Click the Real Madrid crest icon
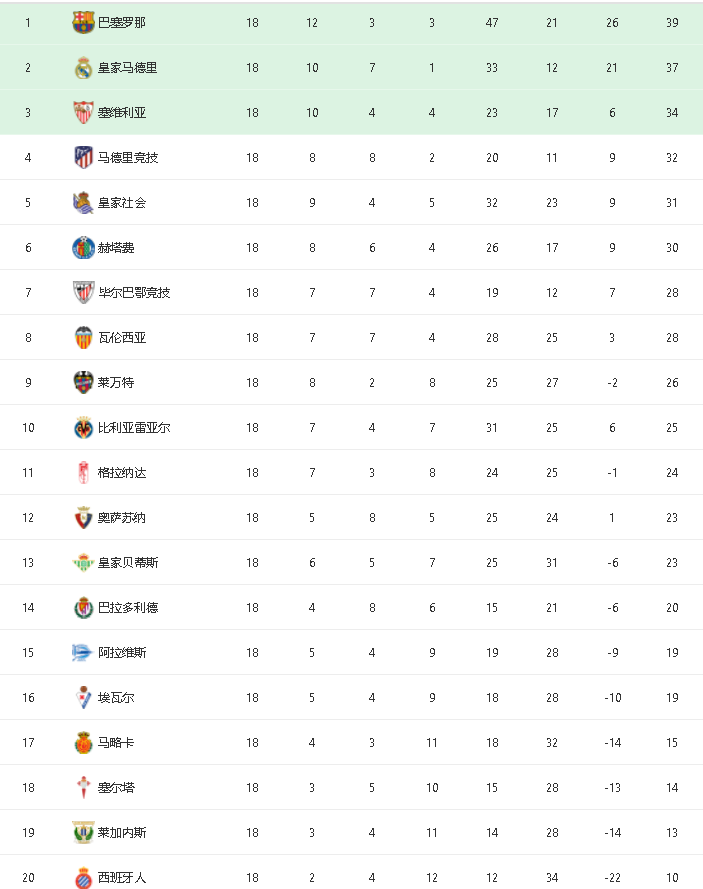 (x=83, y=68)
